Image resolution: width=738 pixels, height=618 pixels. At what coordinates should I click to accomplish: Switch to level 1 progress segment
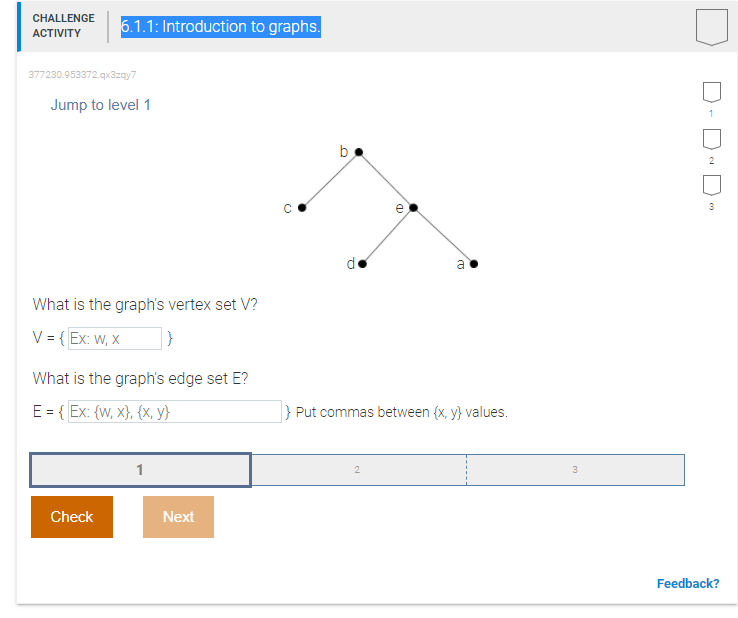point(140,470)
